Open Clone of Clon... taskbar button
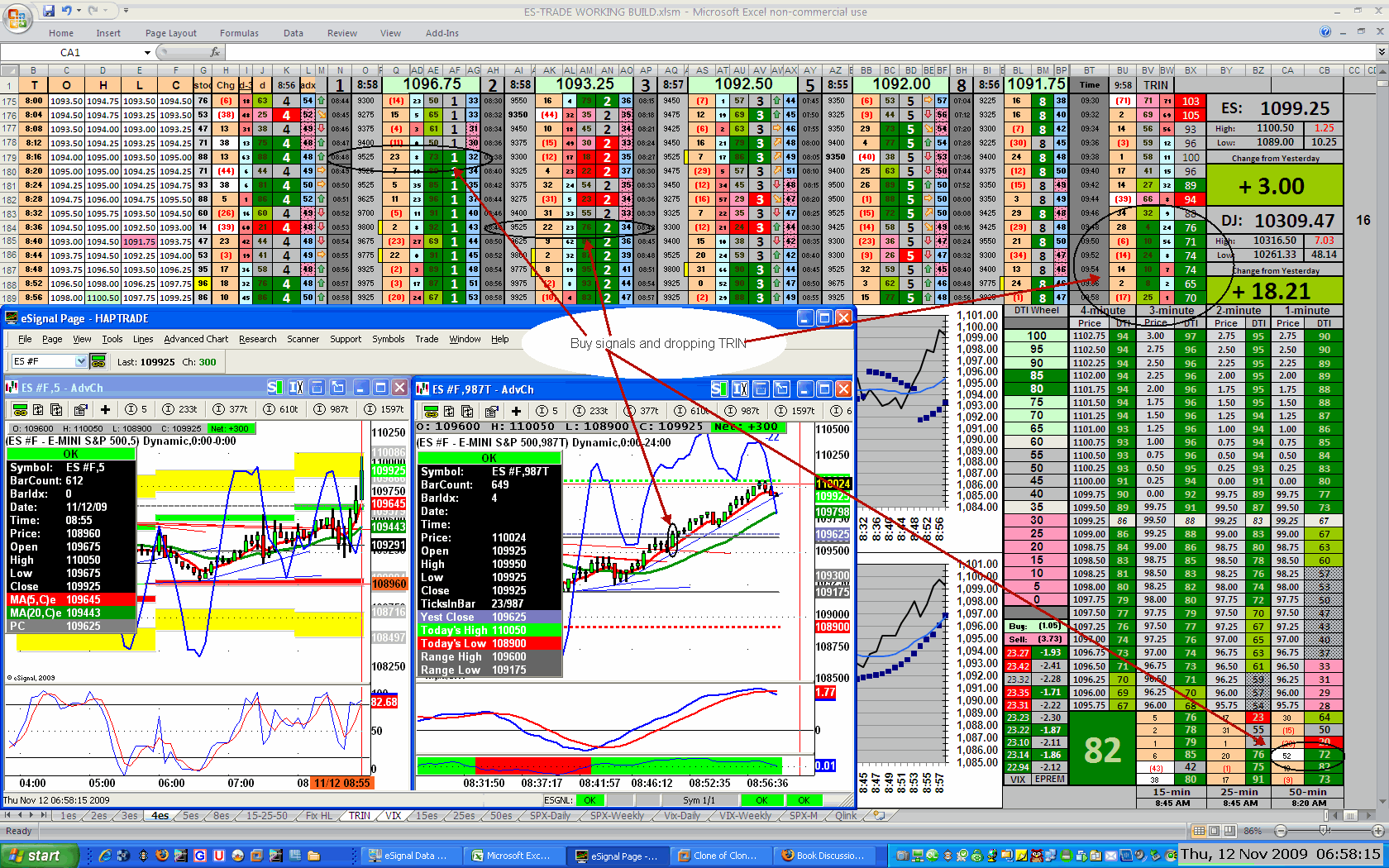 pyautogui.click(x=722, y=856)
